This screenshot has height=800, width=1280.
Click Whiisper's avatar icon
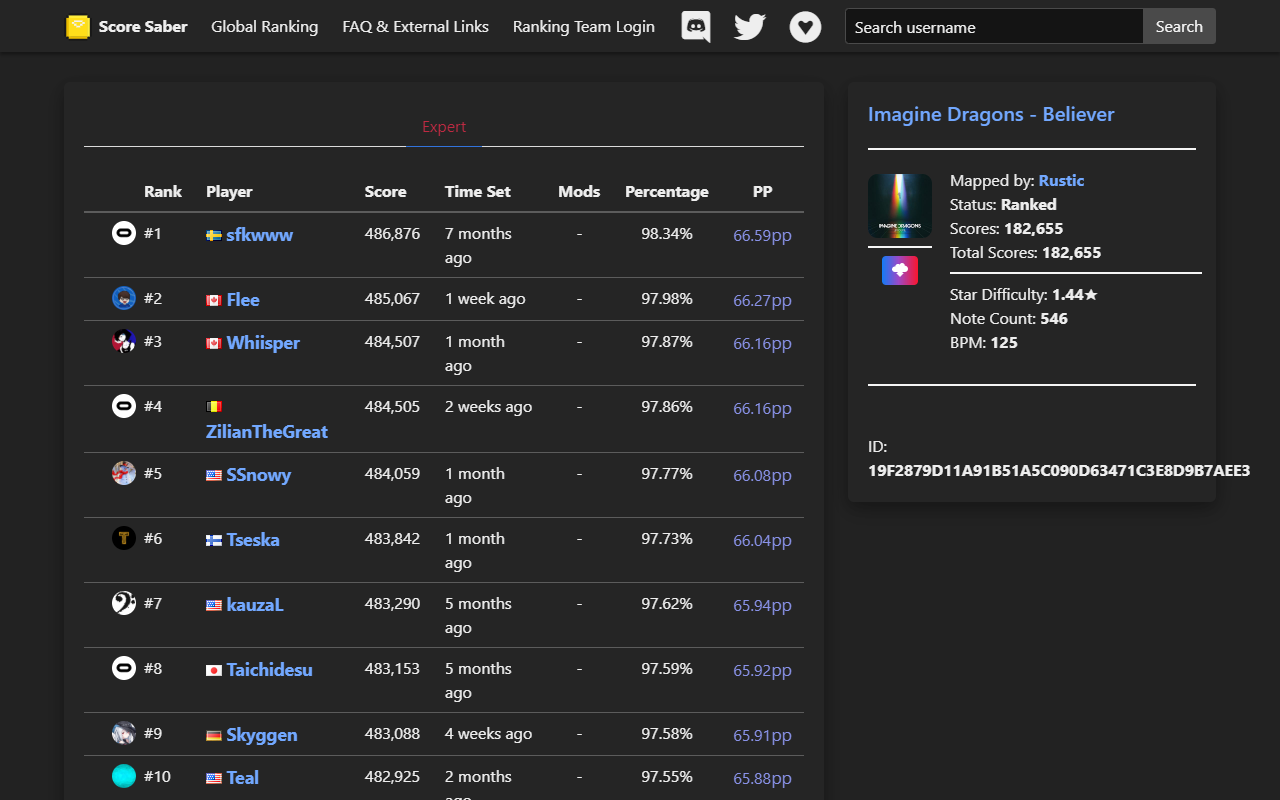pyautogui.click(x=124, y=341)
